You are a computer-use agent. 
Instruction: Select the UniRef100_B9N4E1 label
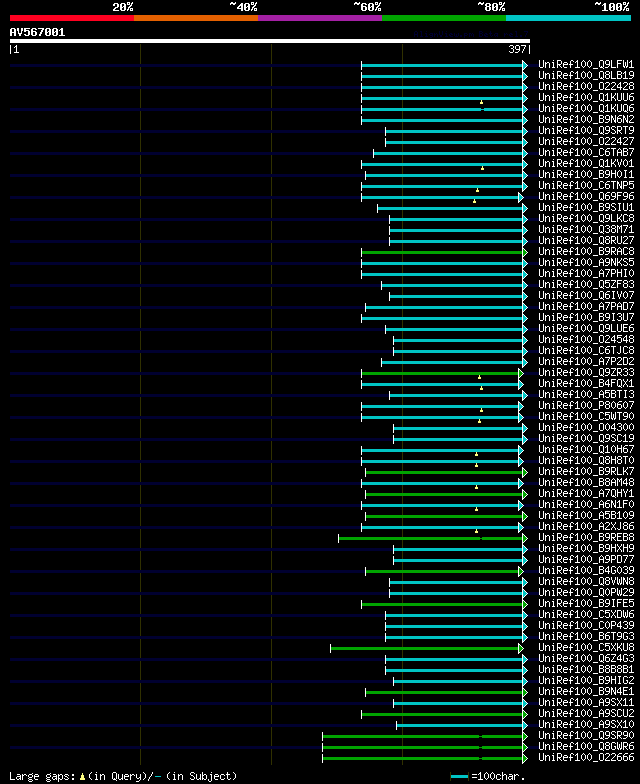tap(586, 692)
